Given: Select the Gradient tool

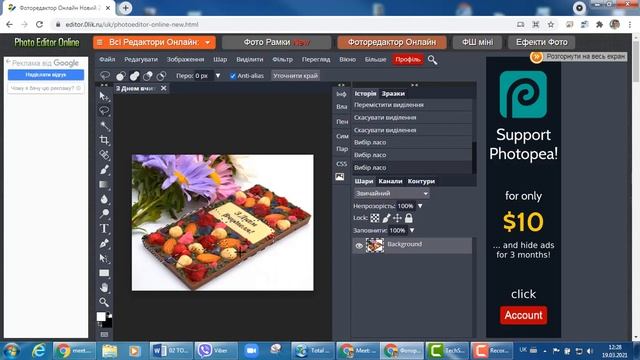Looking at the screenshot, I should click(x=104, y=184).
